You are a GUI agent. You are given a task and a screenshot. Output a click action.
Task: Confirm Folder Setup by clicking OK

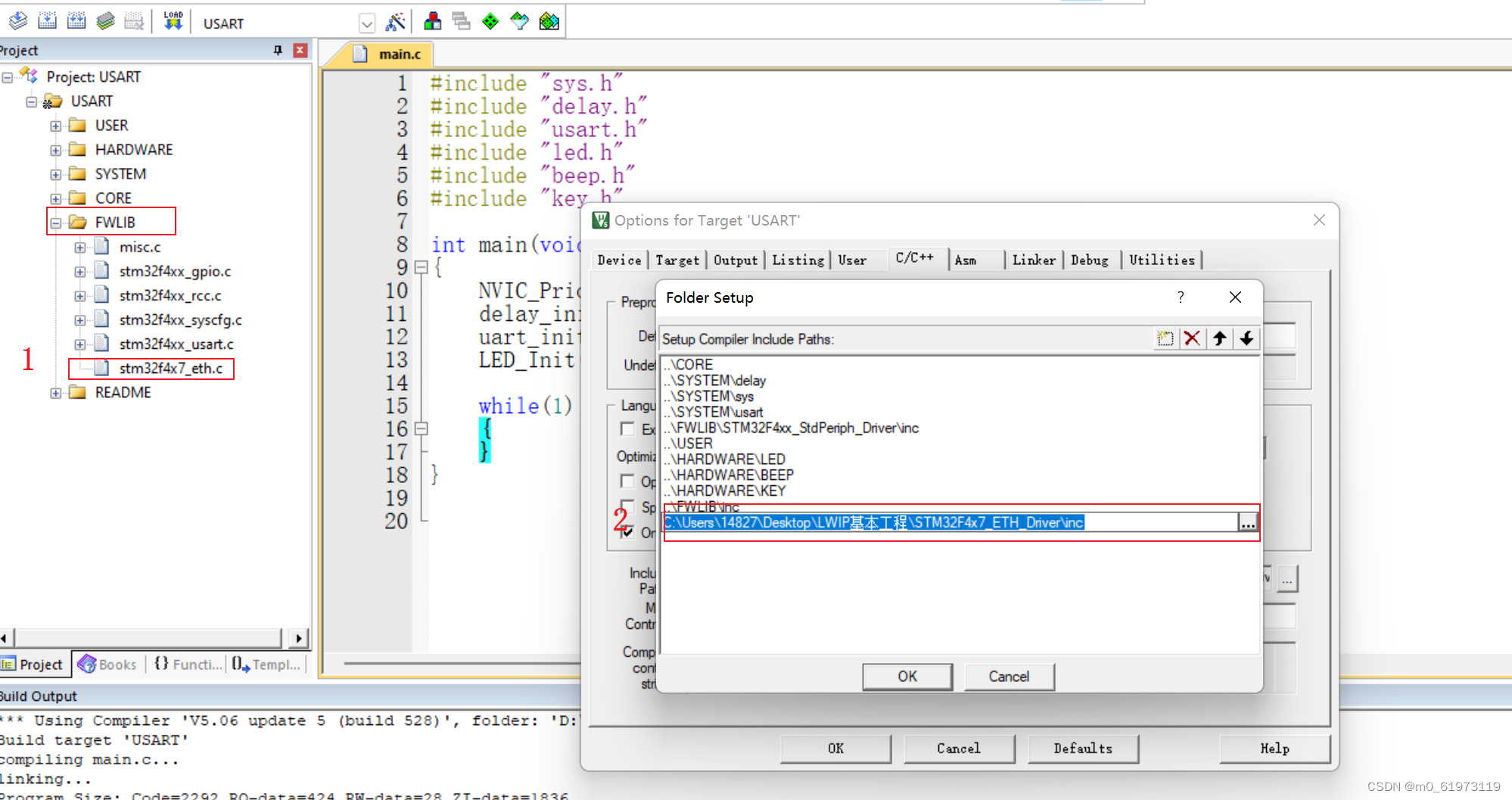coord(907,676)
